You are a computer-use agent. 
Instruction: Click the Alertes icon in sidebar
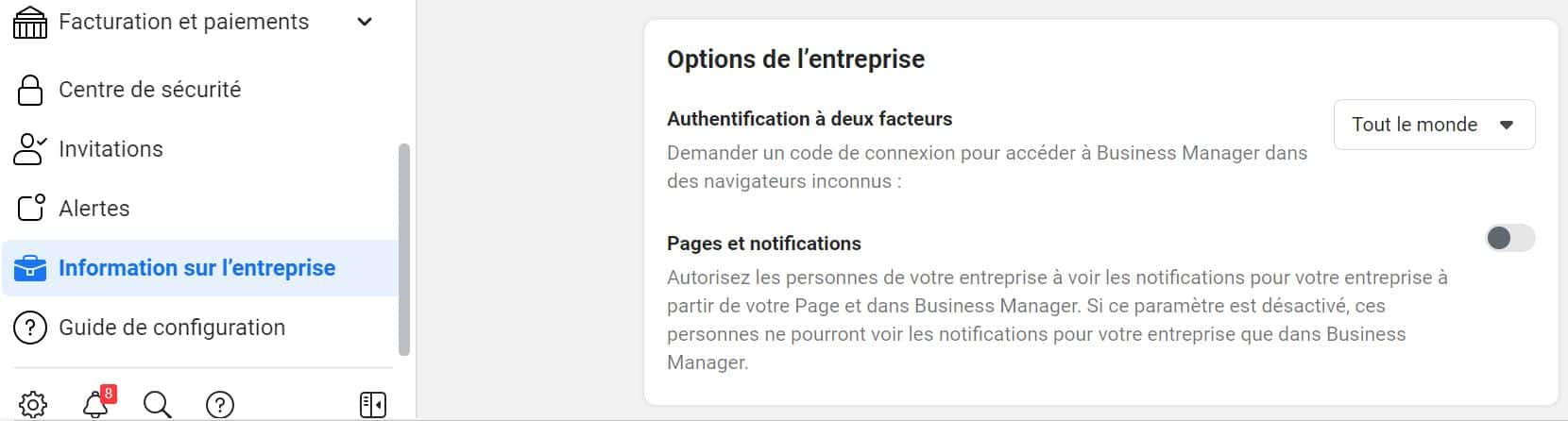coord(30,208)
